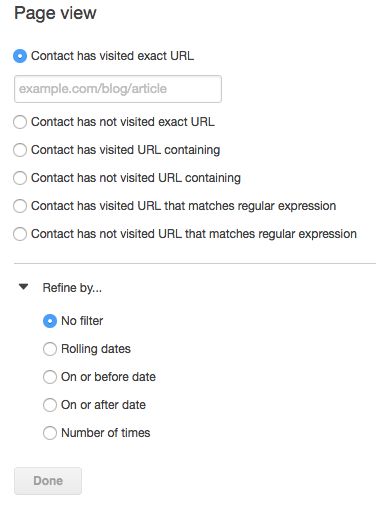Click 'Contact has visited URL containing' label text
Viewport: 376px width, 512px height.
[126, 150]
